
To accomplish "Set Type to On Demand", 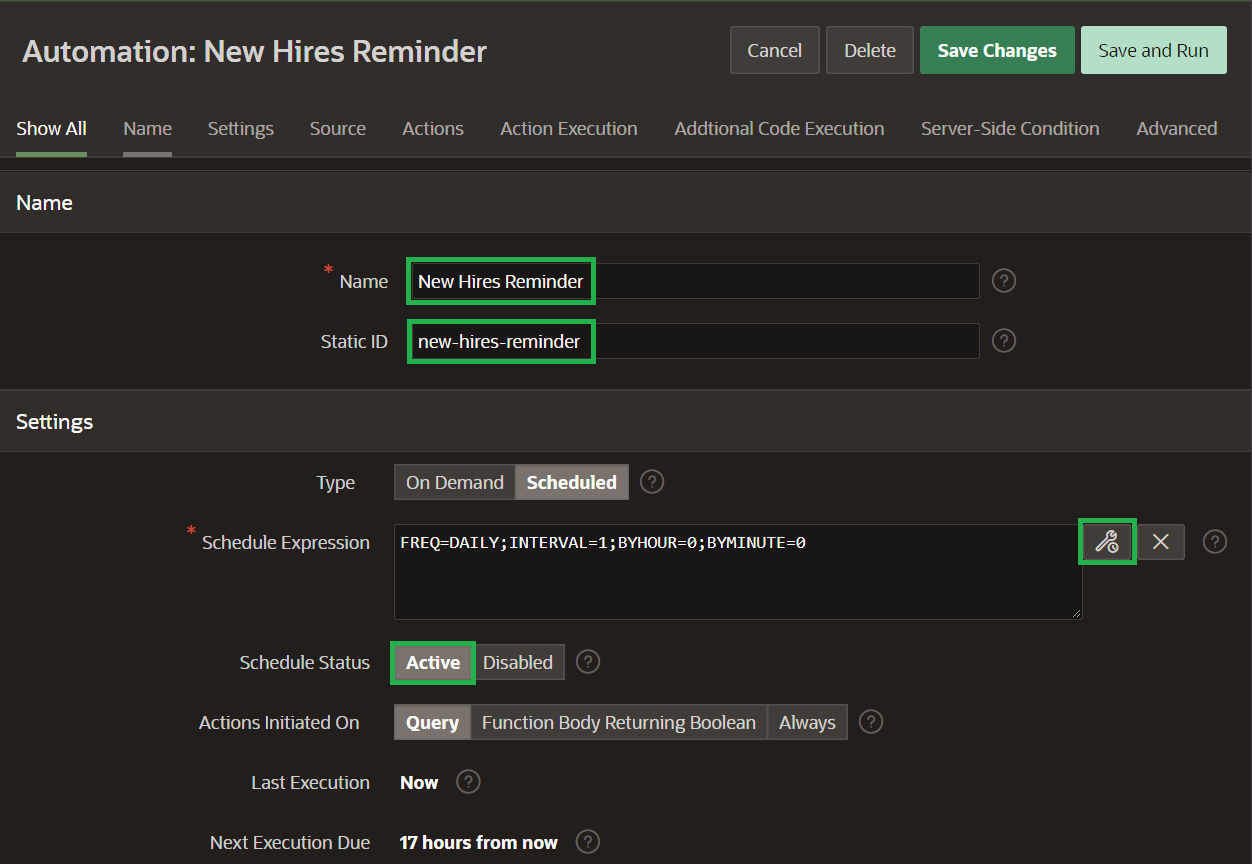I will [x=454, y=482].
